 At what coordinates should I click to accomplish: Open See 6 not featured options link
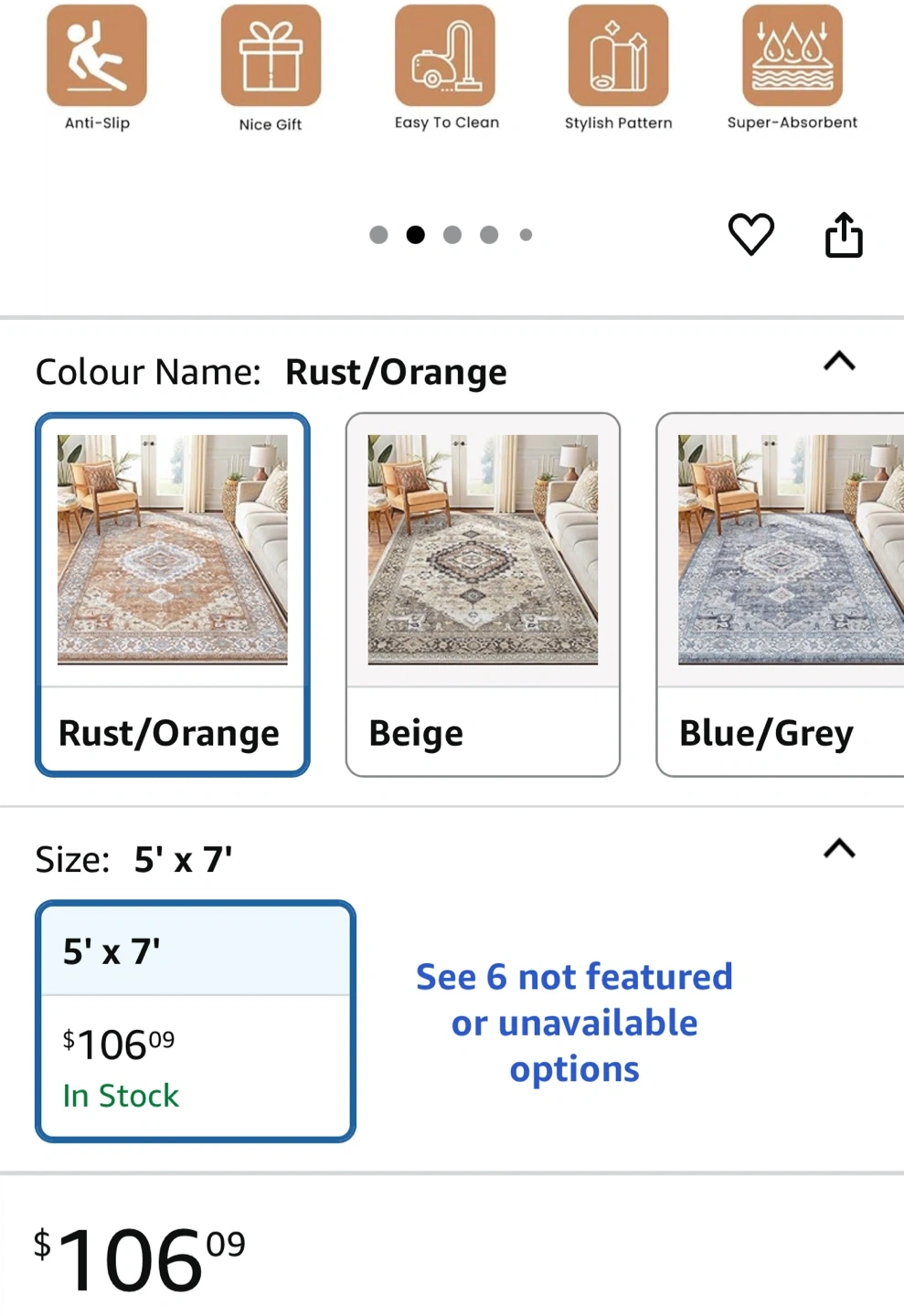574,1023
